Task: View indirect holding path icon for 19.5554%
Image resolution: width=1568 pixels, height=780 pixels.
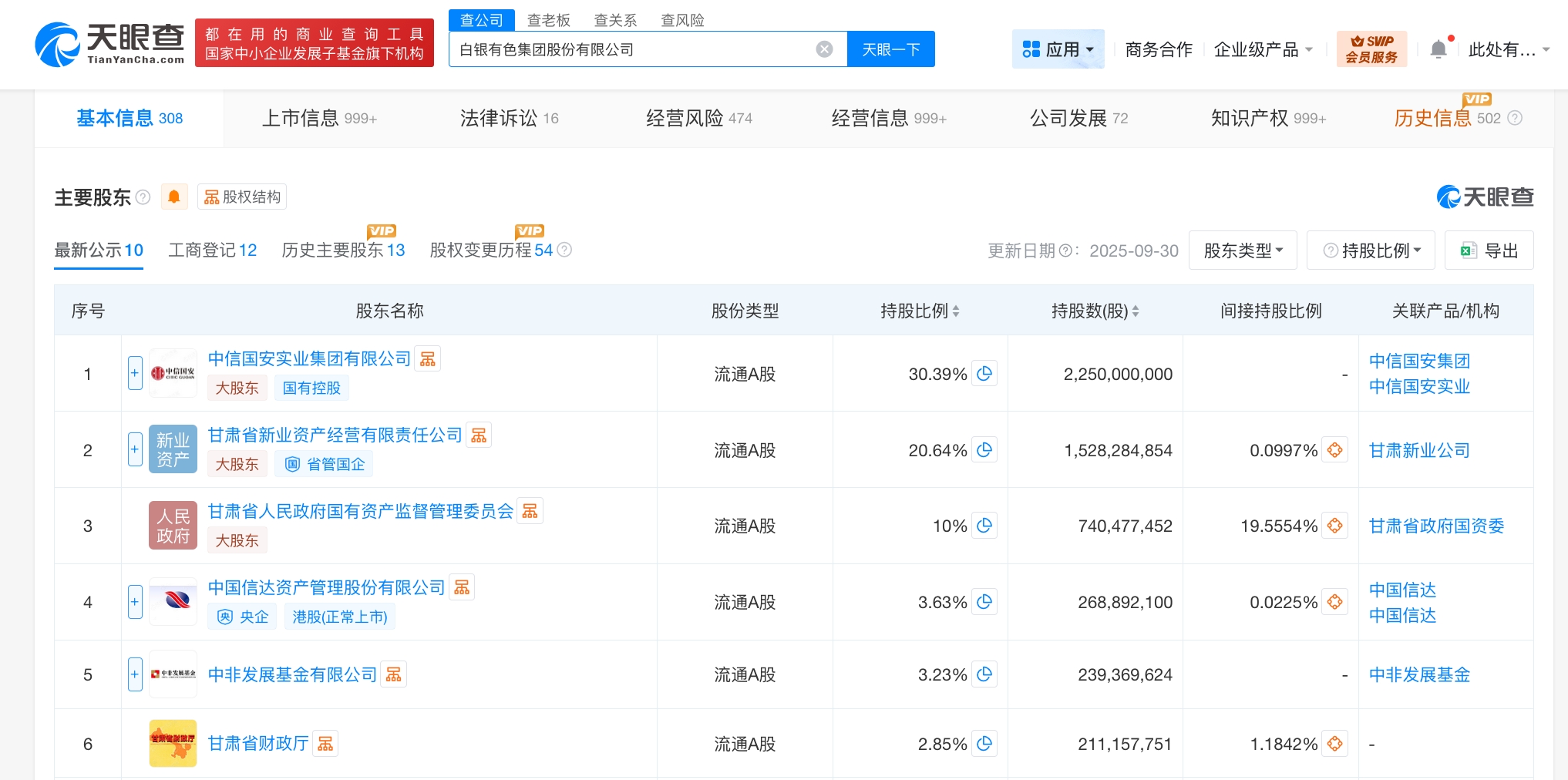Action: [1334, 526]
